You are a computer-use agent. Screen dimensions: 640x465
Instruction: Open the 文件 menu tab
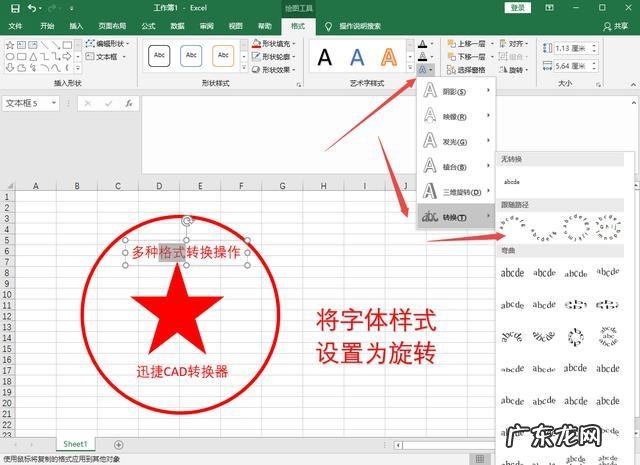[x=15, y=26]
